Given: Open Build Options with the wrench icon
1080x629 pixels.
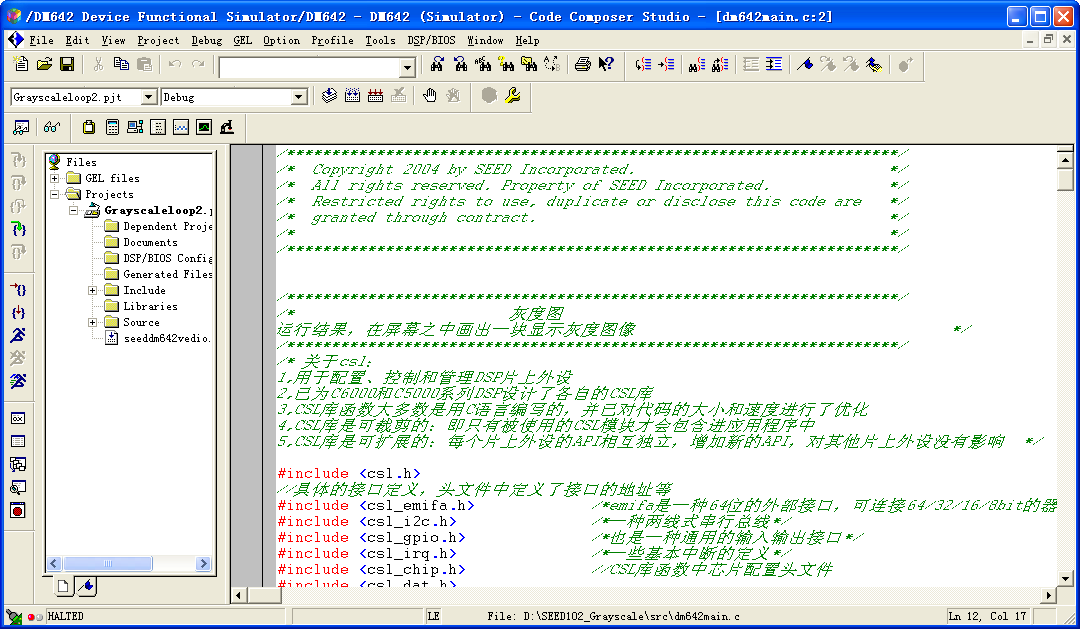Looking at the screenshot, I should tap(512, 95).
